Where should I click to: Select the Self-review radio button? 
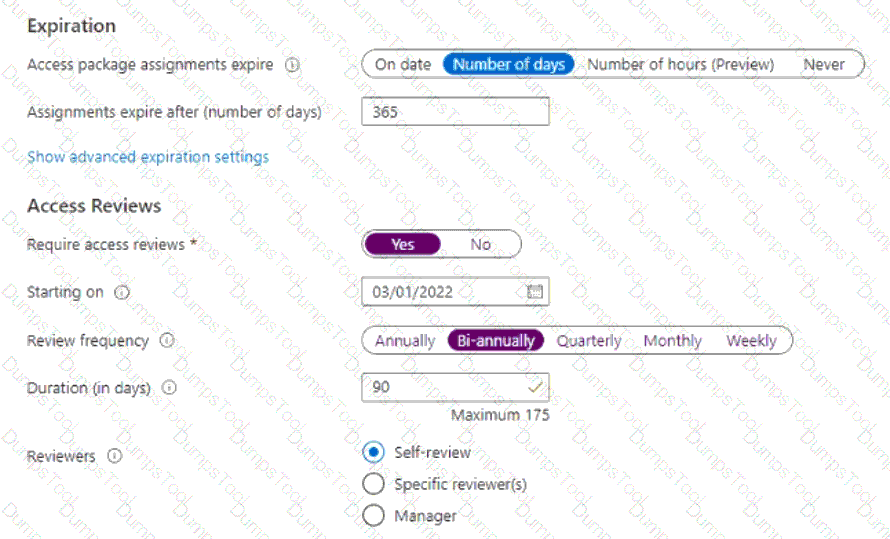tap(373, 452)
